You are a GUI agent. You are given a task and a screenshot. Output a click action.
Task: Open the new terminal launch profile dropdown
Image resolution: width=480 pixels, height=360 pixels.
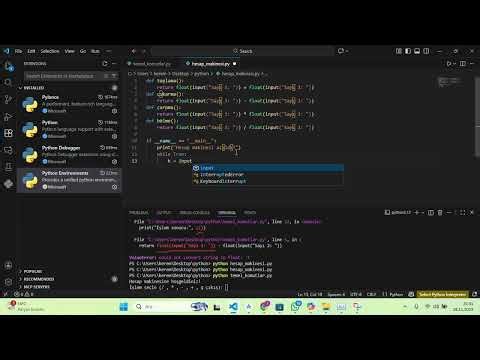423,212
